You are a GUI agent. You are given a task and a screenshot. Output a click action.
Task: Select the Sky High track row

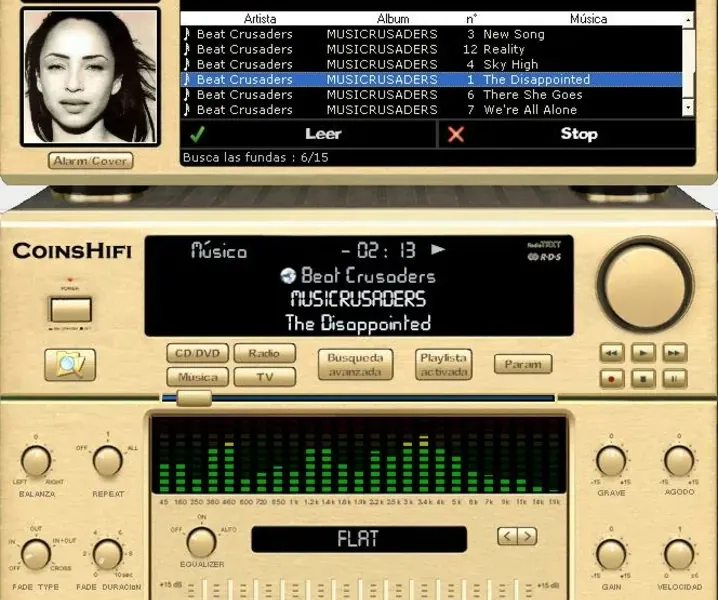click(x=431, y=64)
